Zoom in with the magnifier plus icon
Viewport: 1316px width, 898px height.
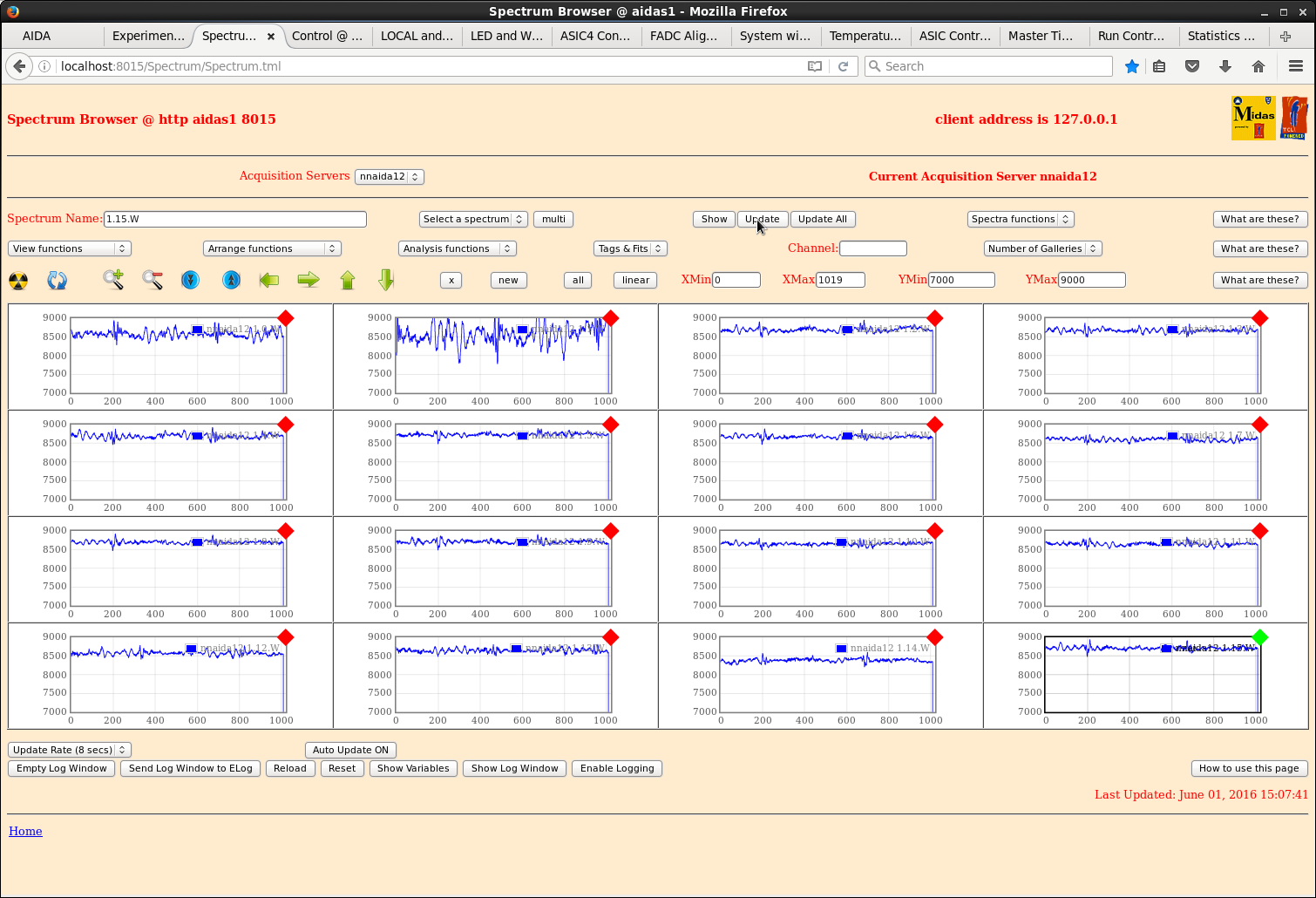(x=113, y=280)
